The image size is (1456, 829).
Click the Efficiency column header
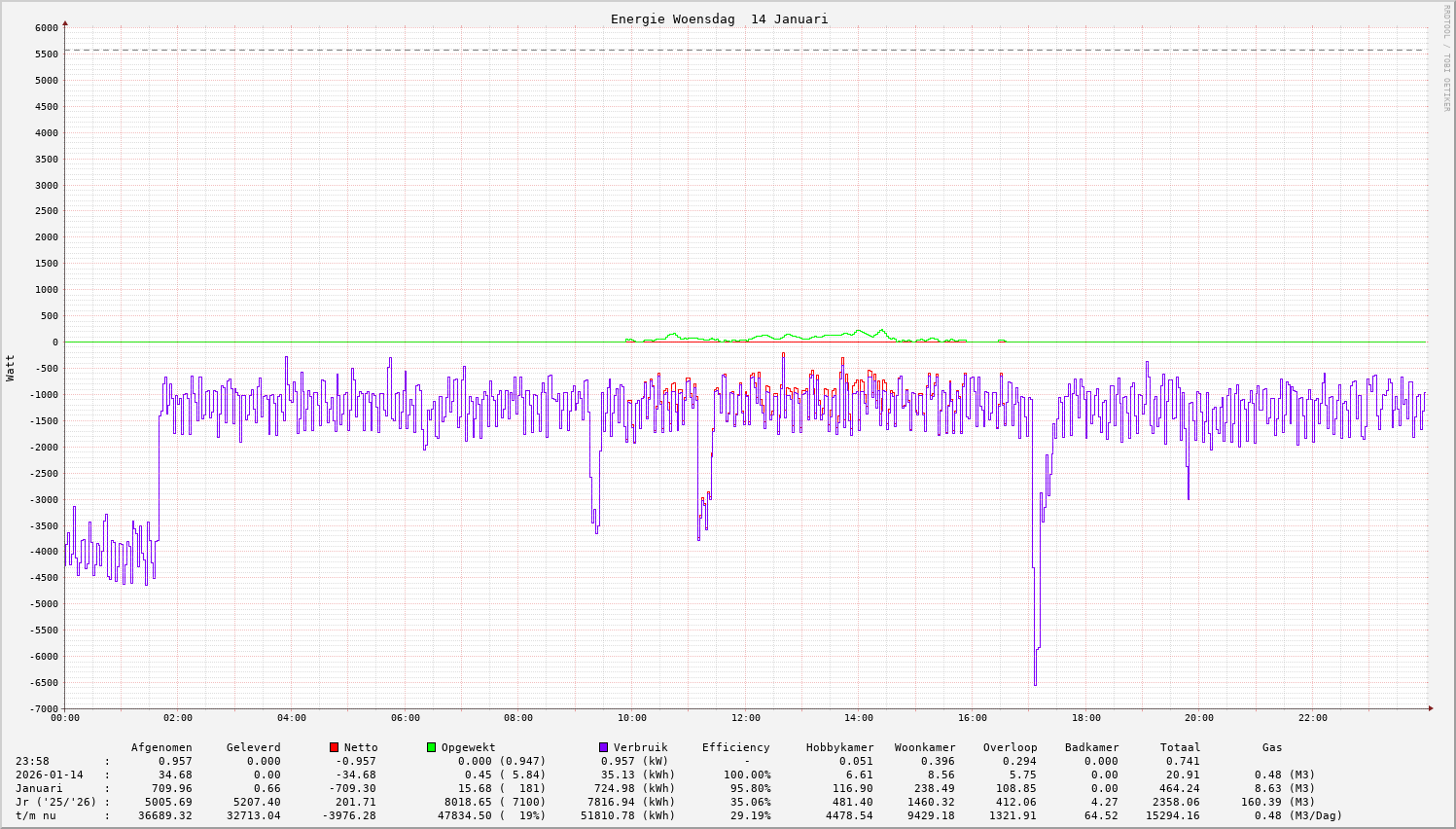tap(735, 747)
